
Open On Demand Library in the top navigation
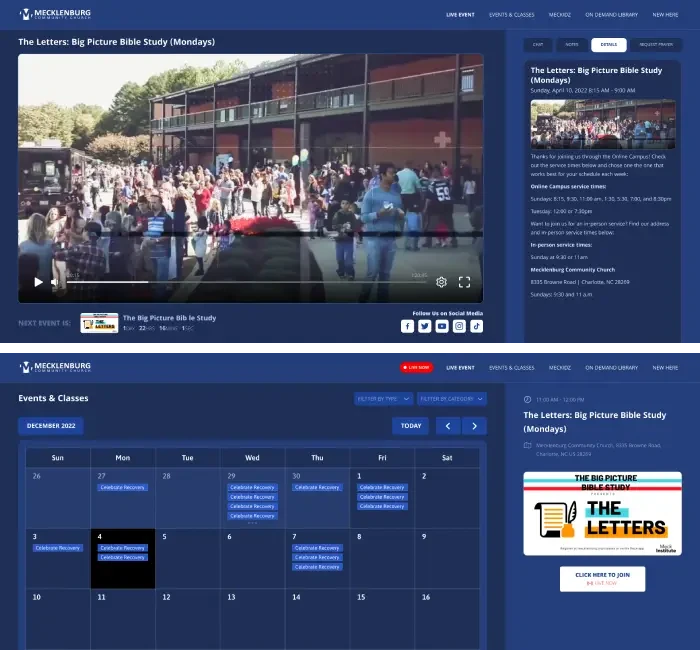[x=612, y=15]
